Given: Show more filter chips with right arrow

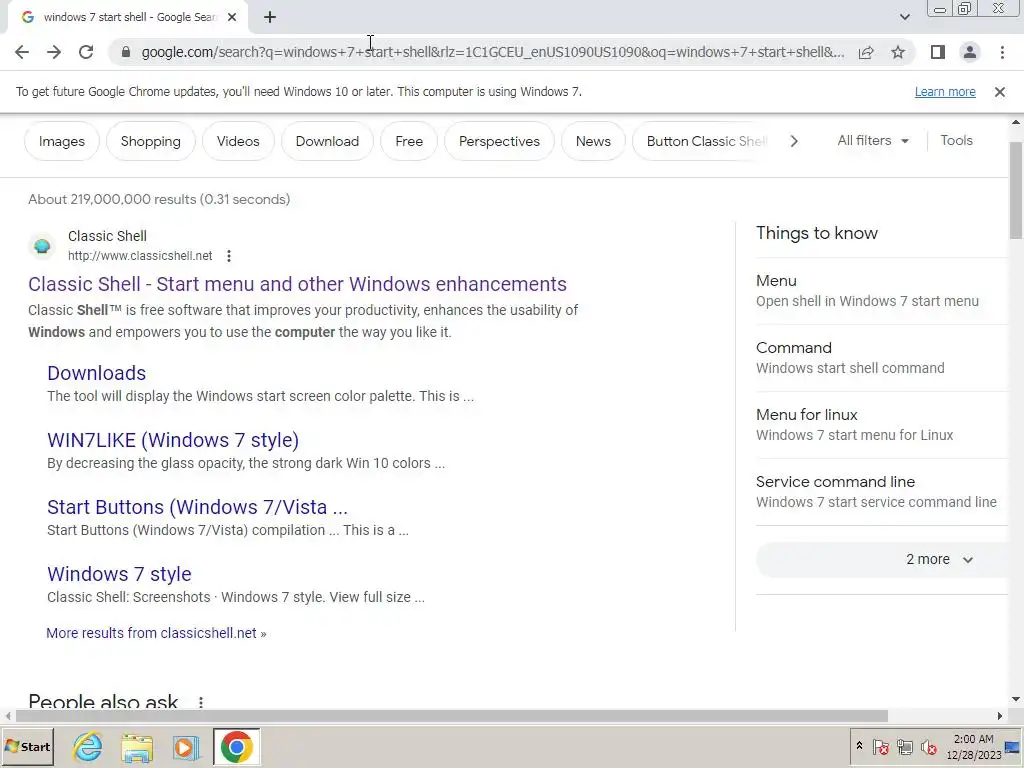Looking at the screenshot, I should coord(793,141).
